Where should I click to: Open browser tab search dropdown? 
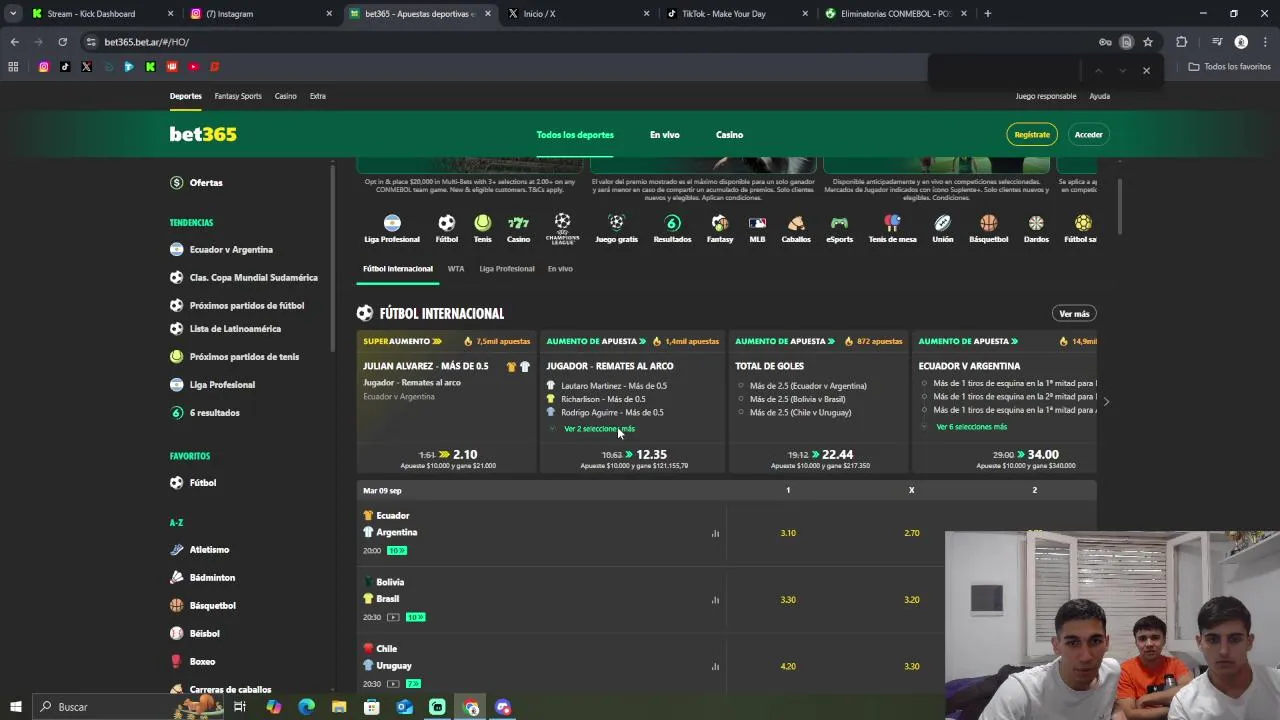coord(13,14)
